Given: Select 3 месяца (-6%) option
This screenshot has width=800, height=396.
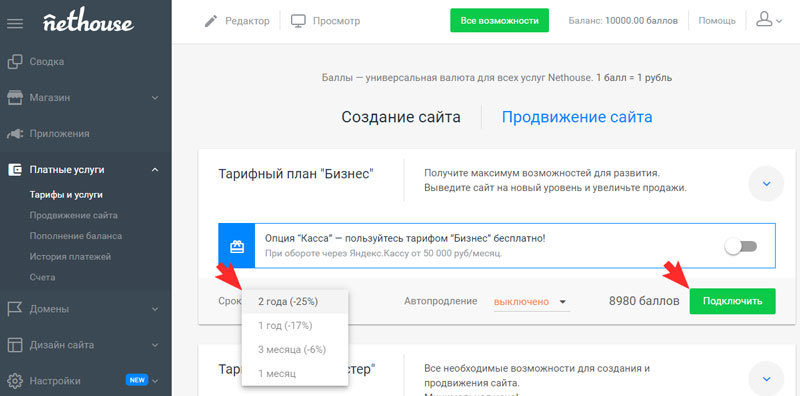Looking at the screenshot, I should pyautogui.click(x=294, y=350).
